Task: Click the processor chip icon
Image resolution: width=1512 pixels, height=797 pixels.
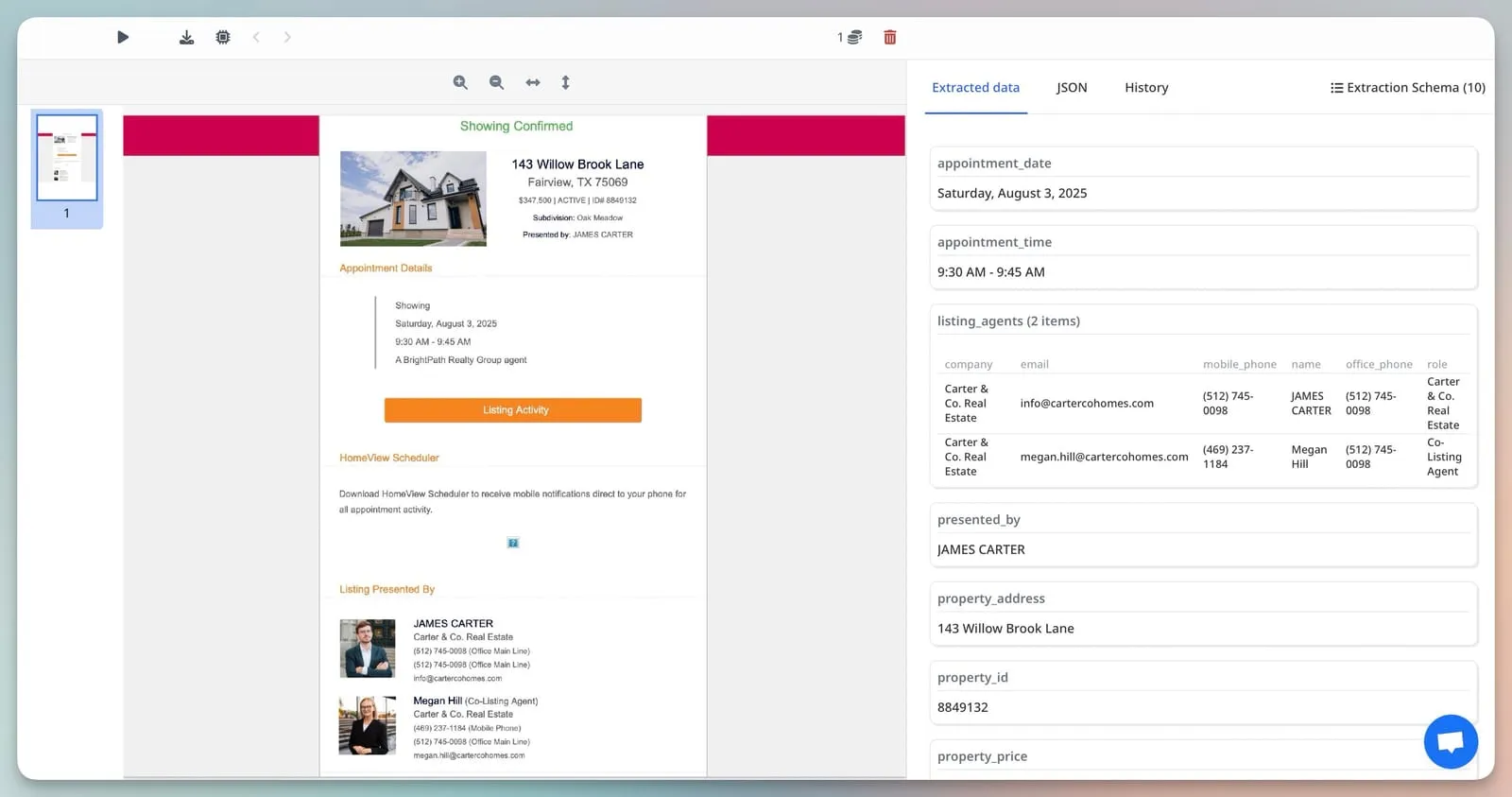Action: (x=223, y=38)
